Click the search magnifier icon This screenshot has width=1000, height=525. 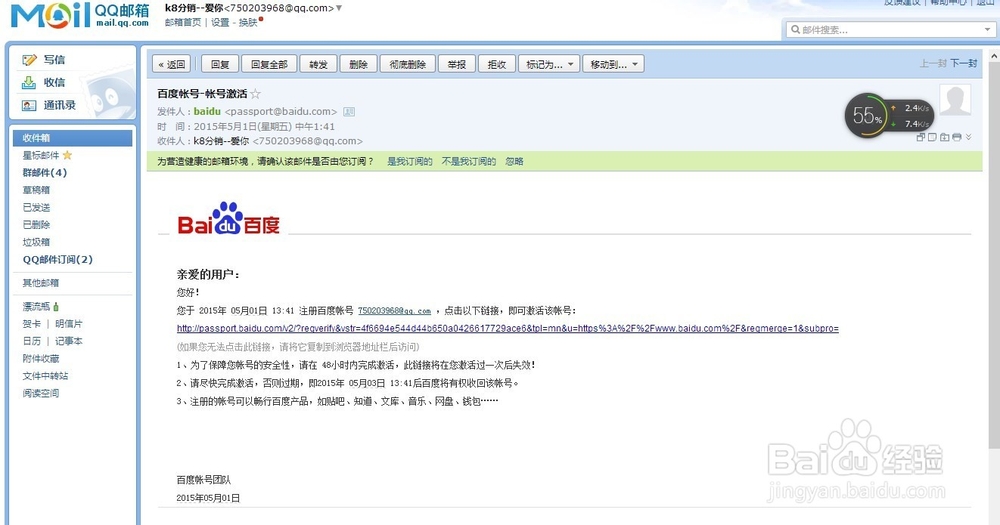tap(795, 29)
